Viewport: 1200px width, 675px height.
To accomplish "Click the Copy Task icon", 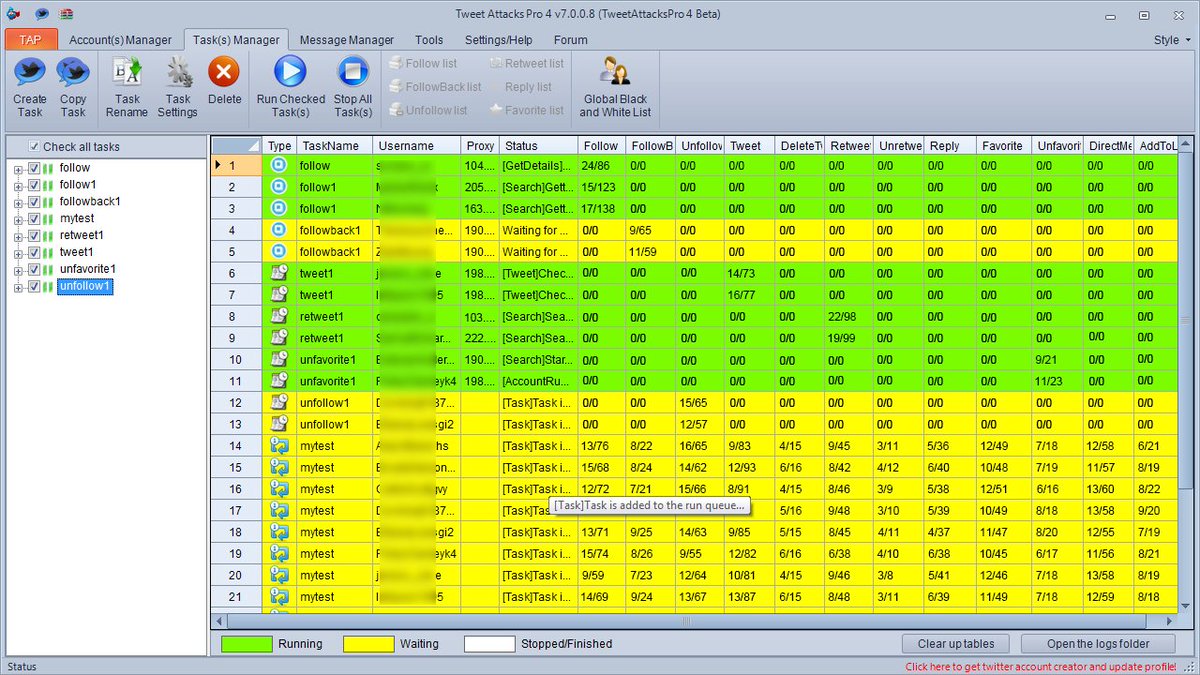I will 73,72.
